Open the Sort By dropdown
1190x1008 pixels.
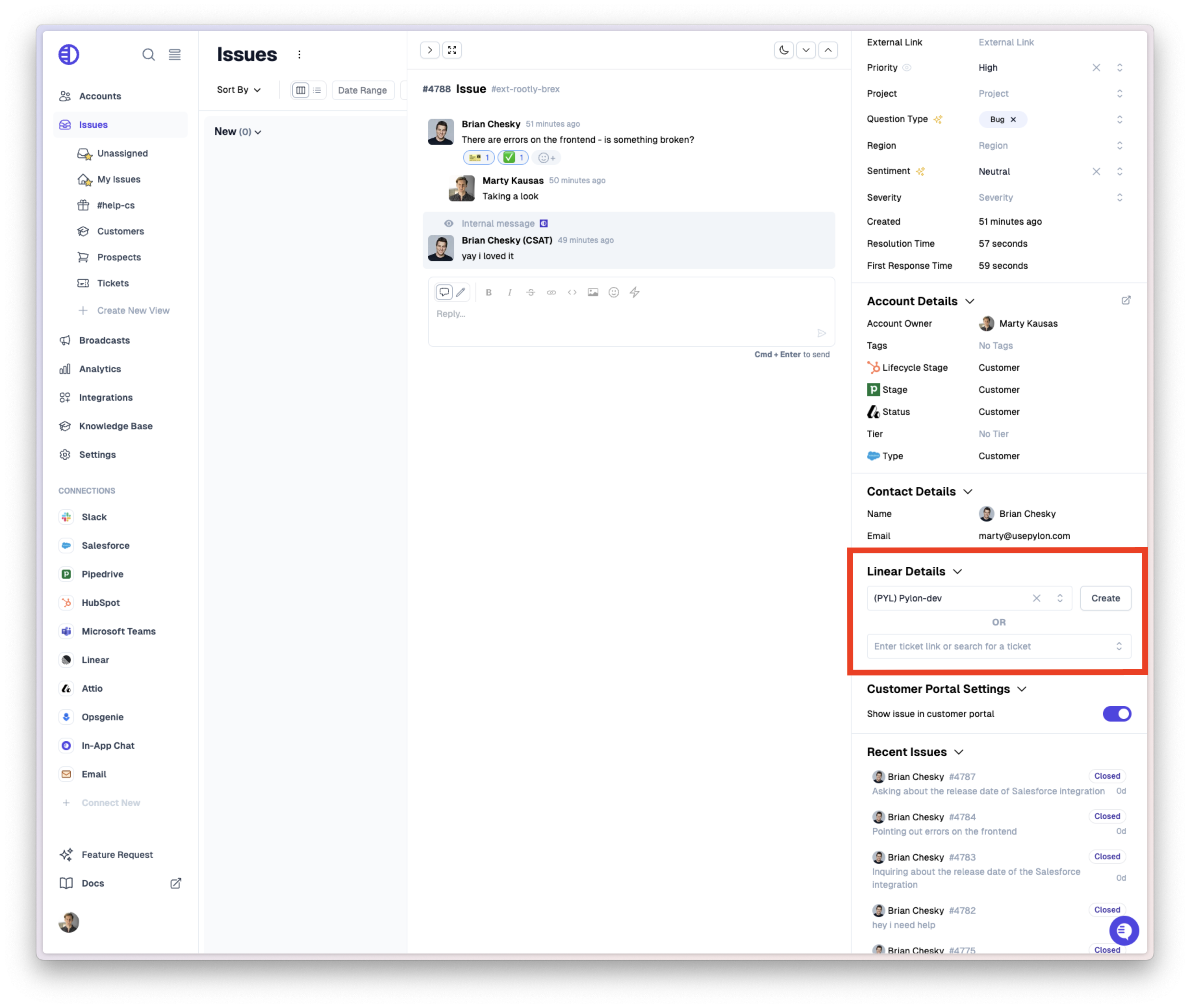(x=239, y=90)
